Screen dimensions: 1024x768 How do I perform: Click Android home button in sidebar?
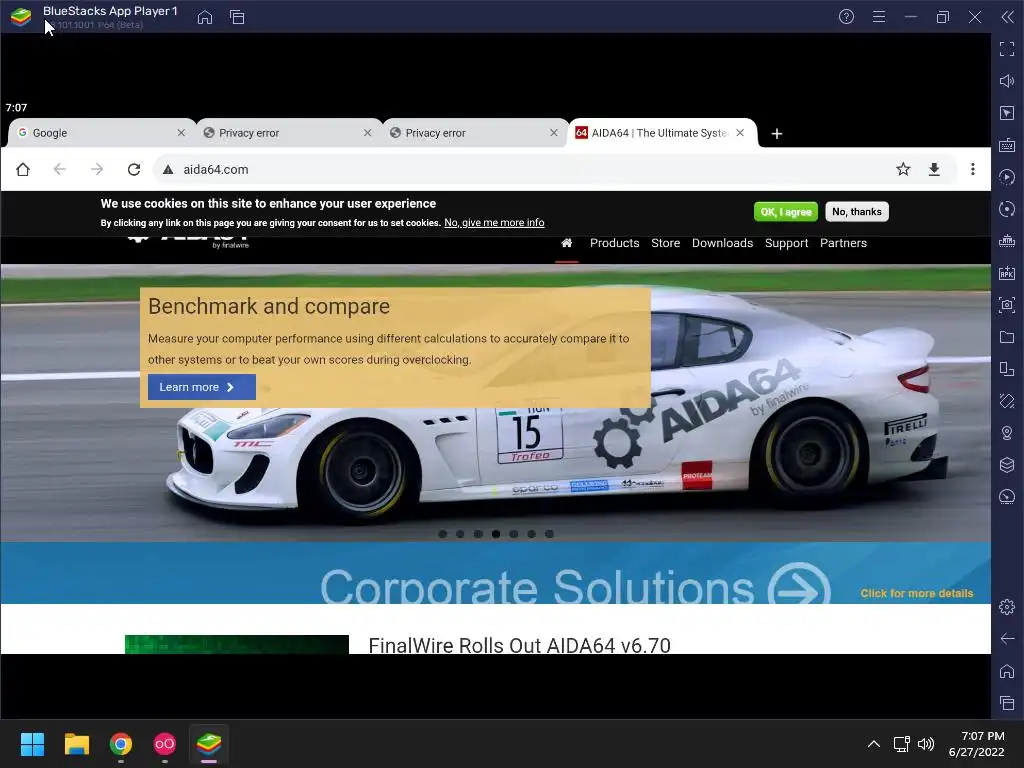[1007, 671]
